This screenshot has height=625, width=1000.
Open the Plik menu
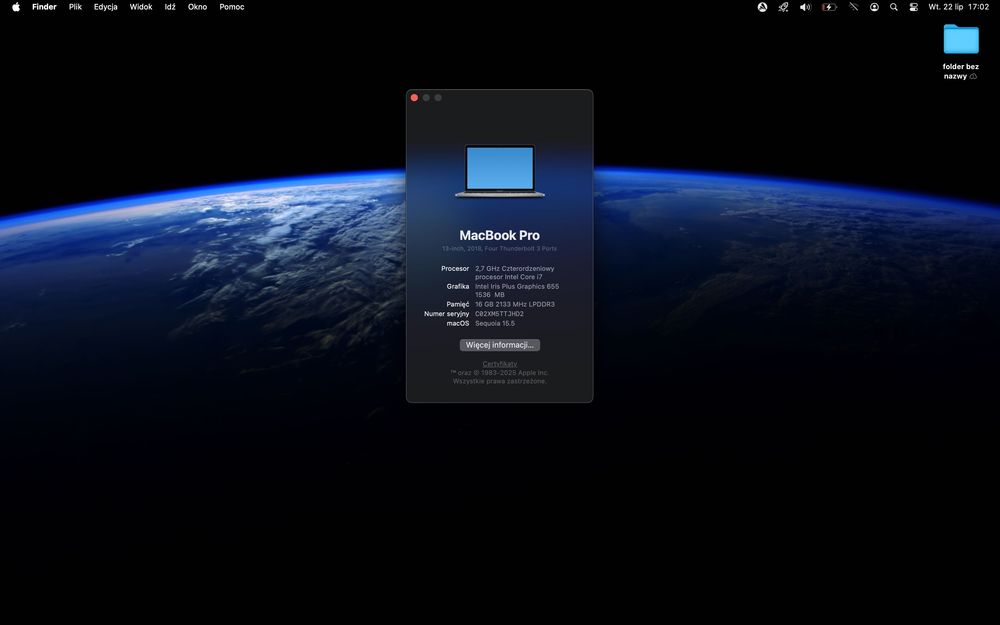click(75, 7)
